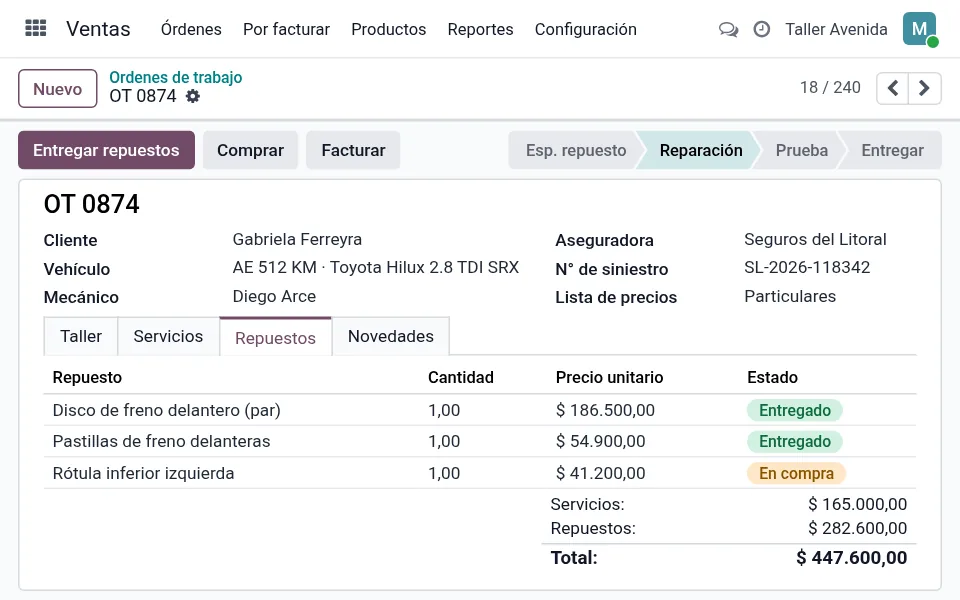Click the Entregado badge for Pastillas de freno
This screenshot has width=960, height=600.
click(795, 441)
